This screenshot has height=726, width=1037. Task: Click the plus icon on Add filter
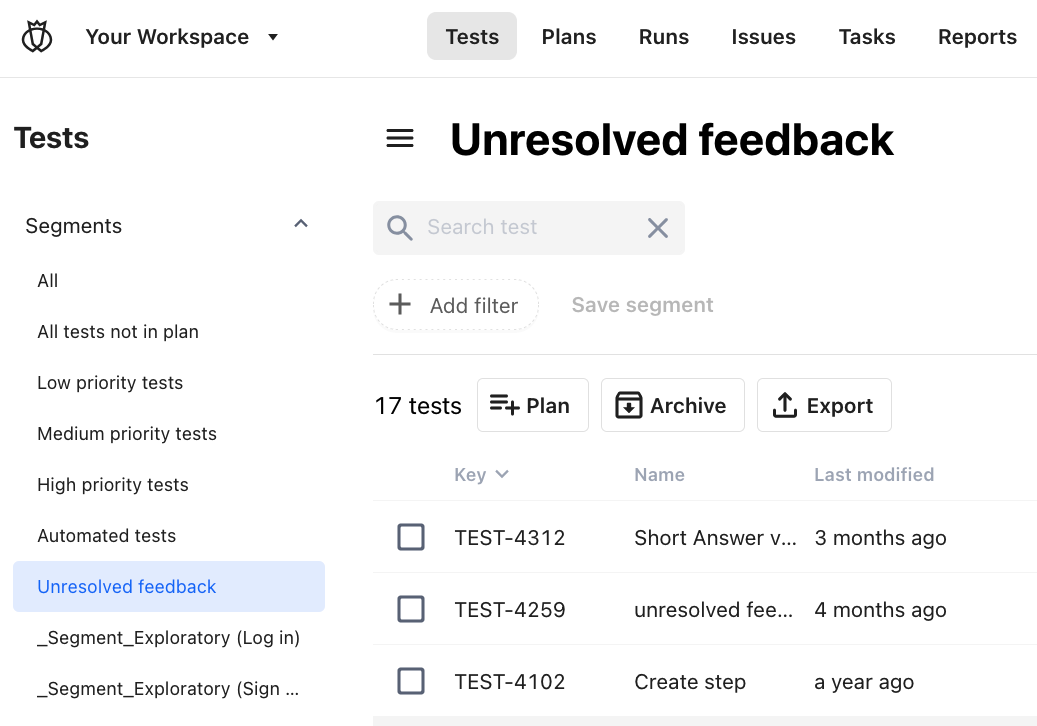tap(399, 304)
